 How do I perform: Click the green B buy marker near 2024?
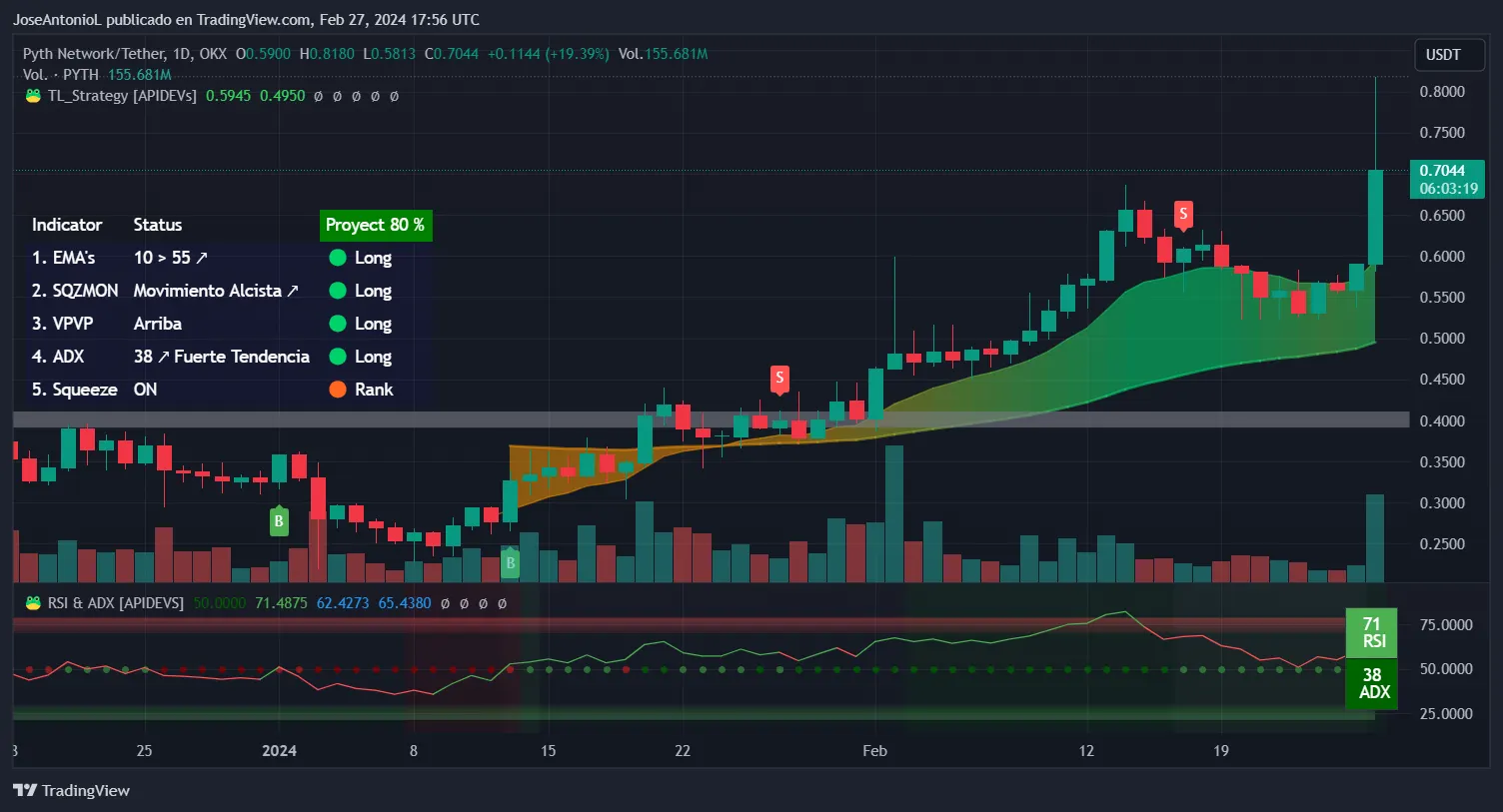tap(279, 520)
